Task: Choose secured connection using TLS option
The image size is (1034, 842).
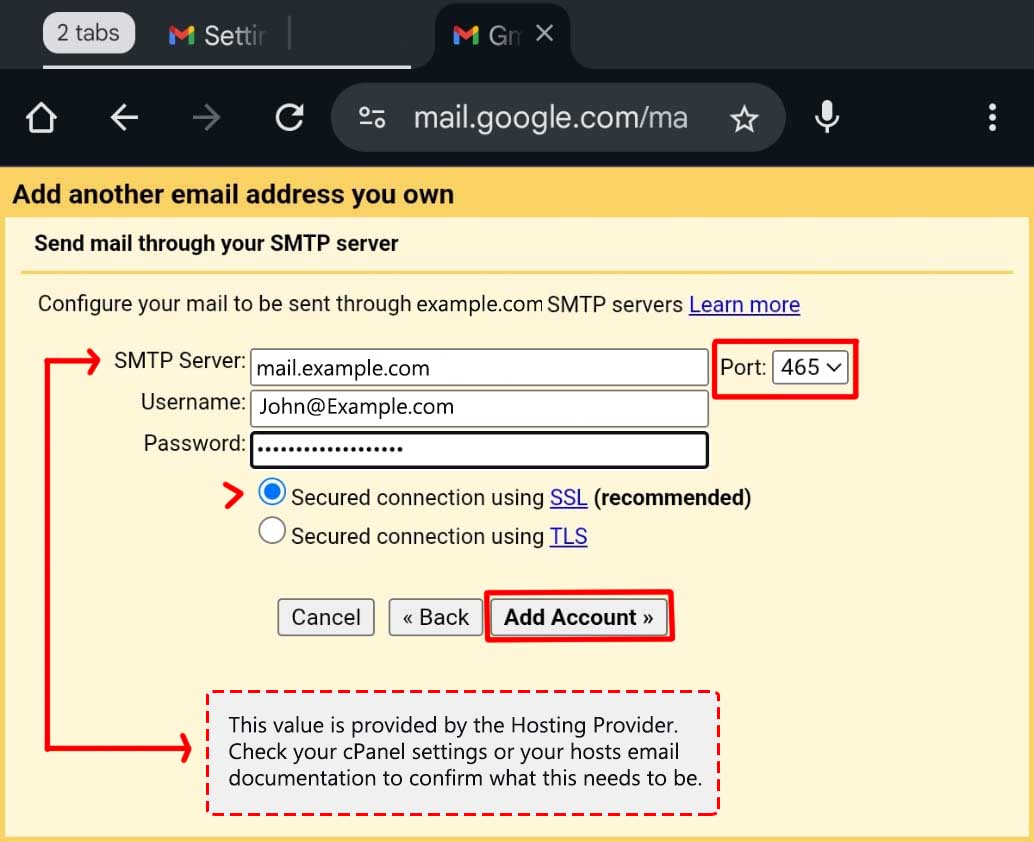Action: (272, 532)
